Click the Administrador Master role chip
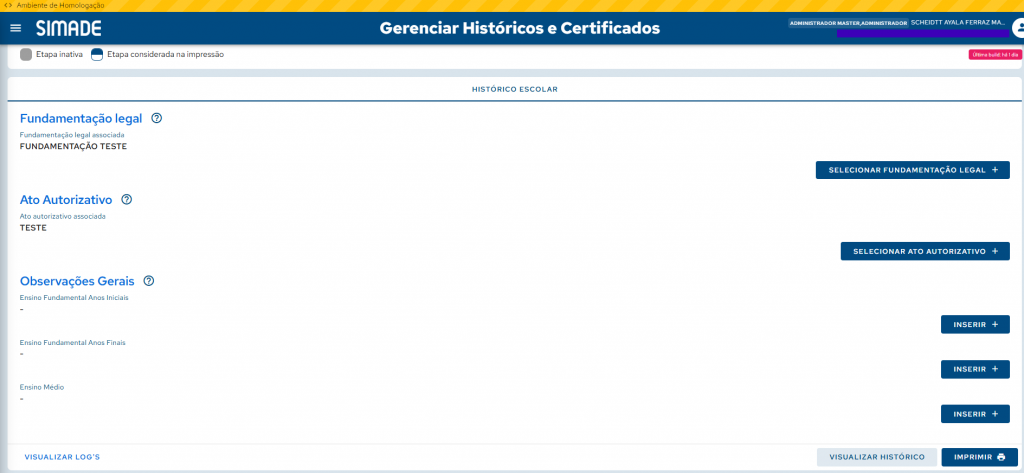This screenshot has width=1024, height=473. click(x=847, y=22)
